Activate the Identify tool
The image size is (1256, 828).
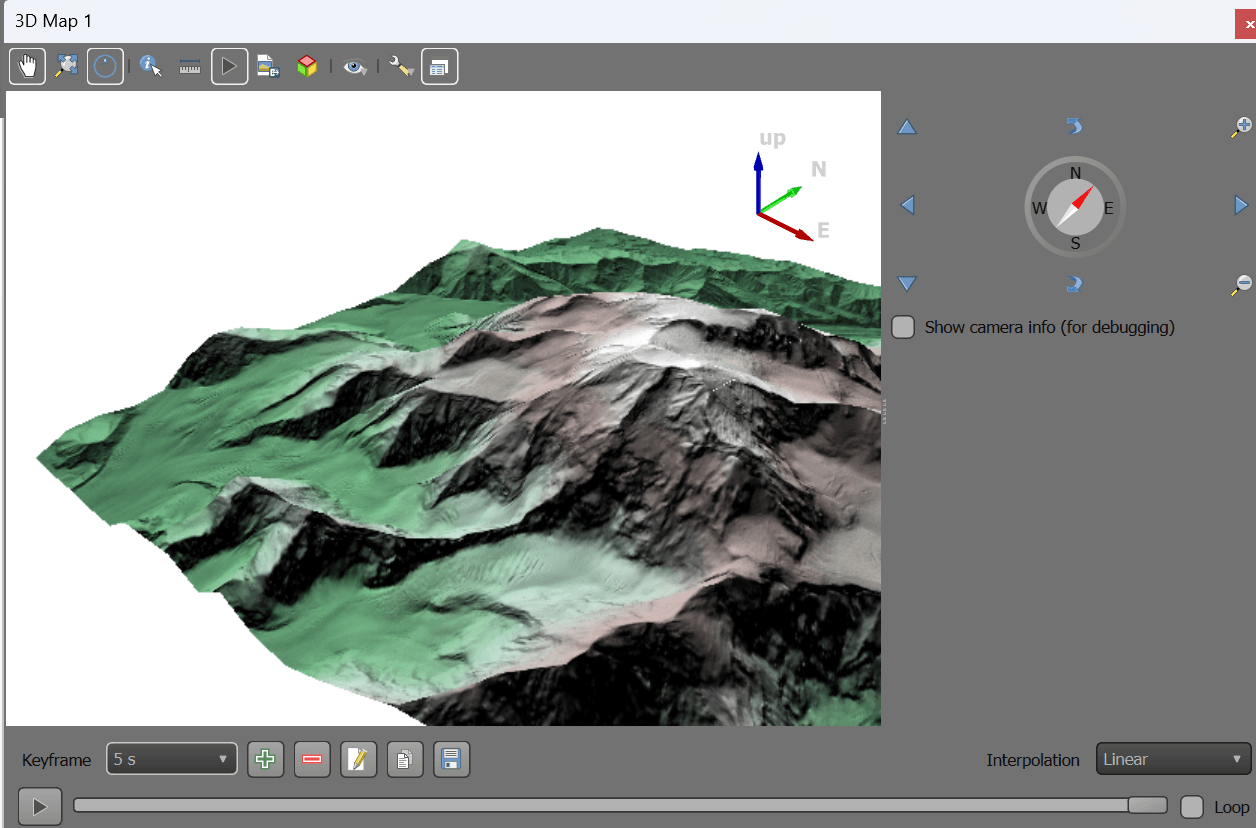tap(151, 67)
